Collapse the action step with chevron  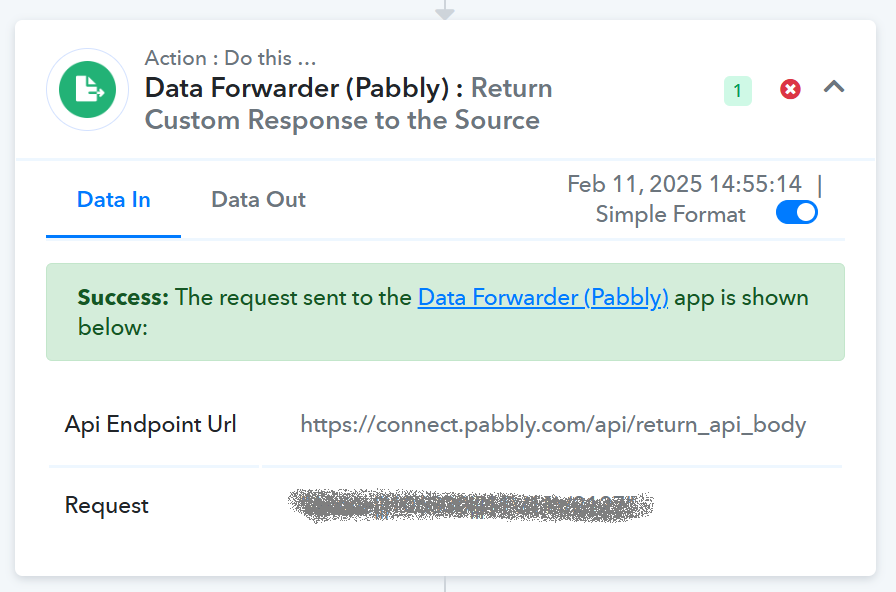click(834, 87)
